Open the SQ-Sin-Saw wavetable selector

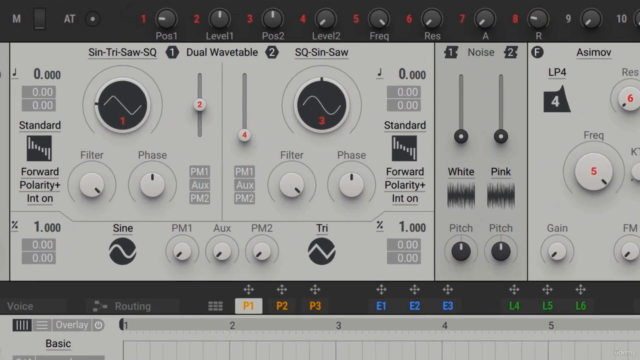(x=322, y=53)
